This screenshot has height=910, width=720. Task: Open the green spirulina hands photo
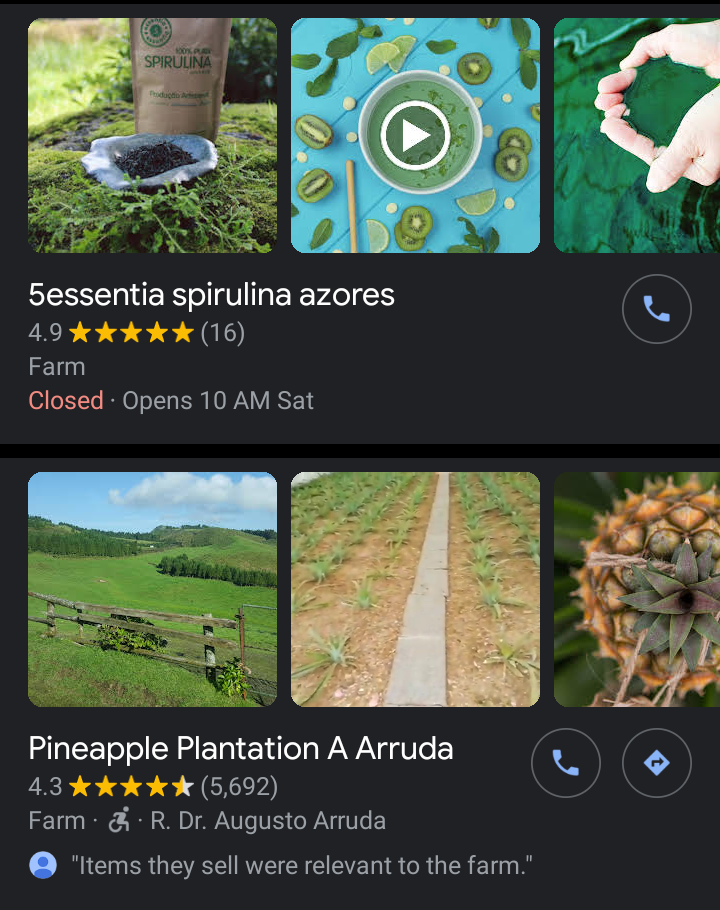(637, 135)
